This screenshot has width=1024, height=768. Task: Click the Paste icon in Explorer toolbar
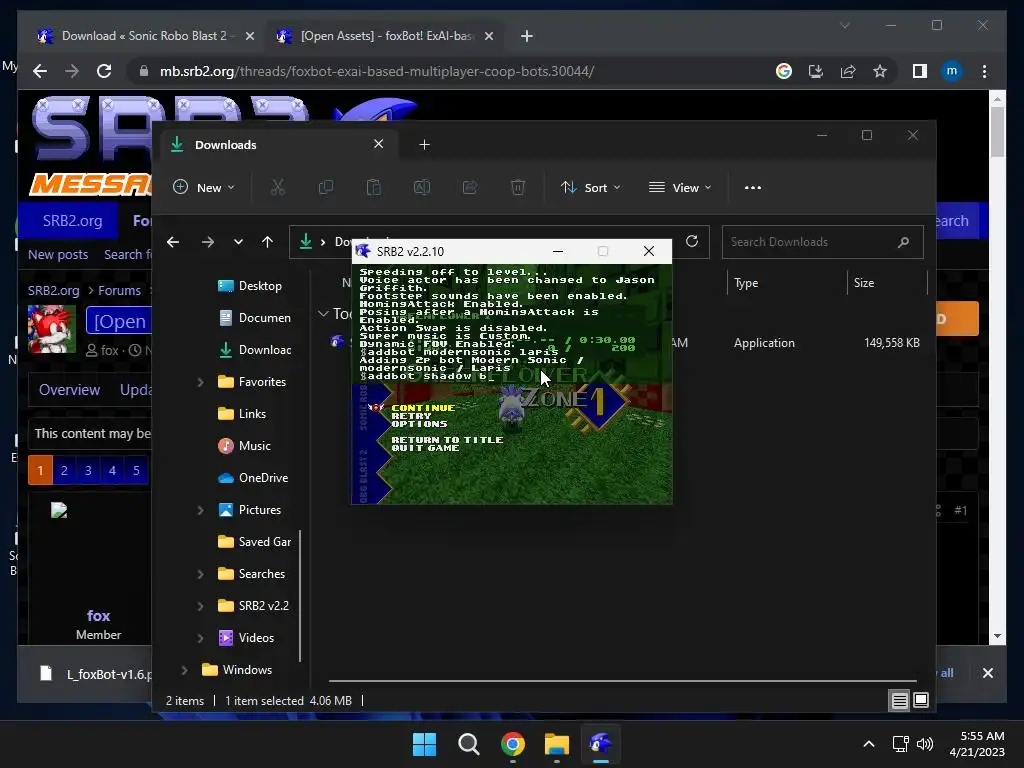click(x=374, y=187)
